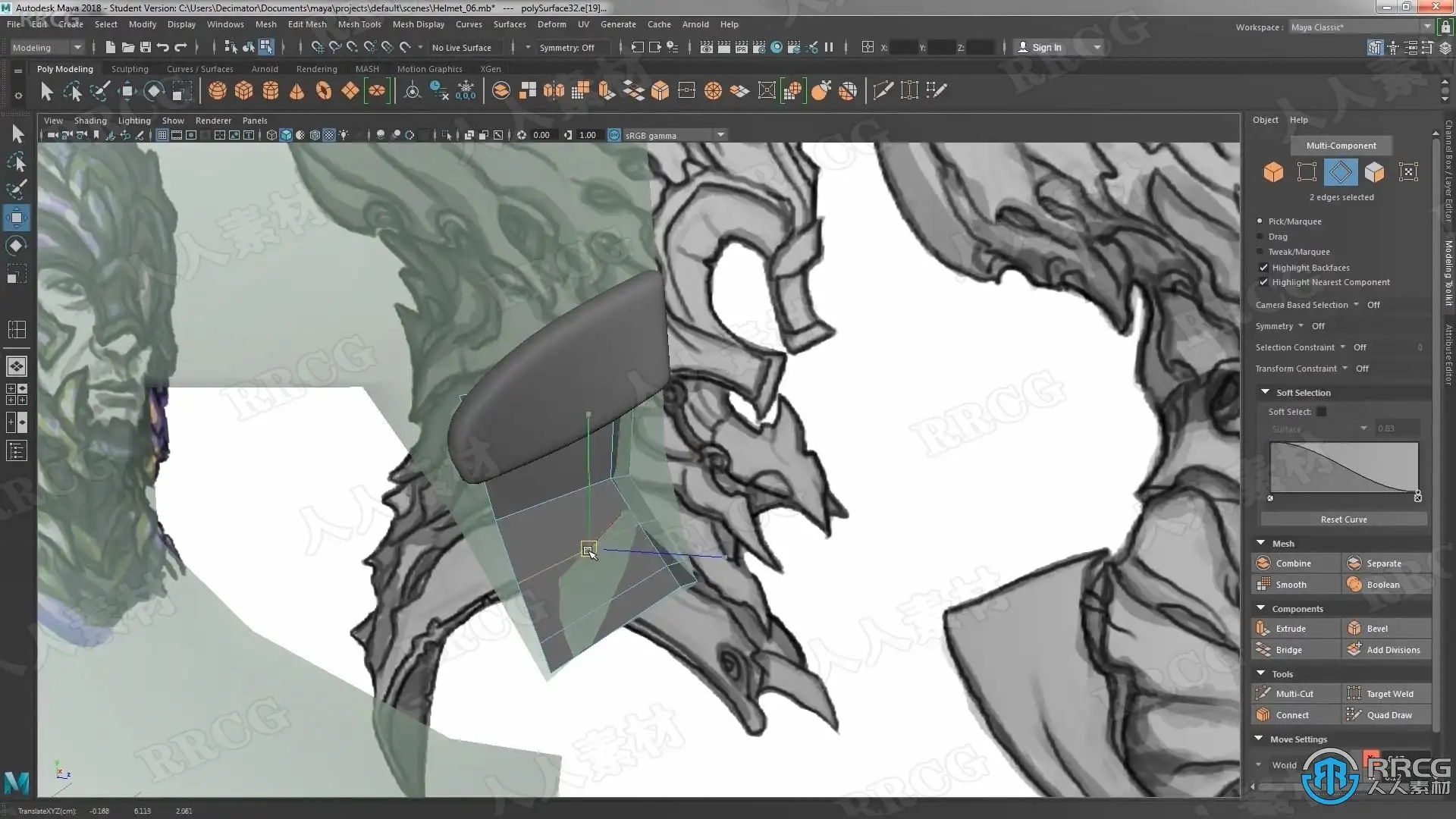This screenshot has height=819, width=1456.
Task: Click the Undo icon in status line
Action: 162,47
